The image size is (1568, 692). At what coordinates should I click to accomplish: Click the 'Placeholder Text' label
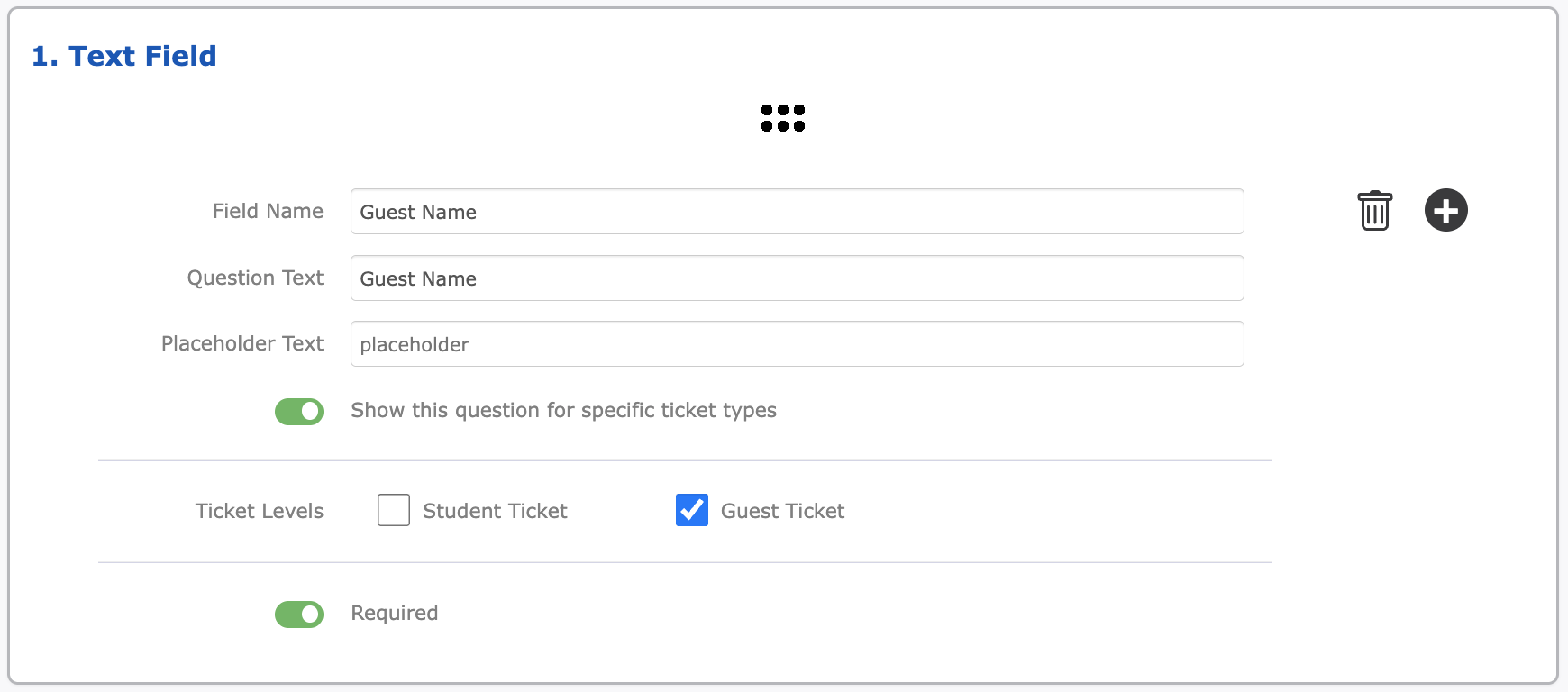pyautogui.click(x=242, y=343)
